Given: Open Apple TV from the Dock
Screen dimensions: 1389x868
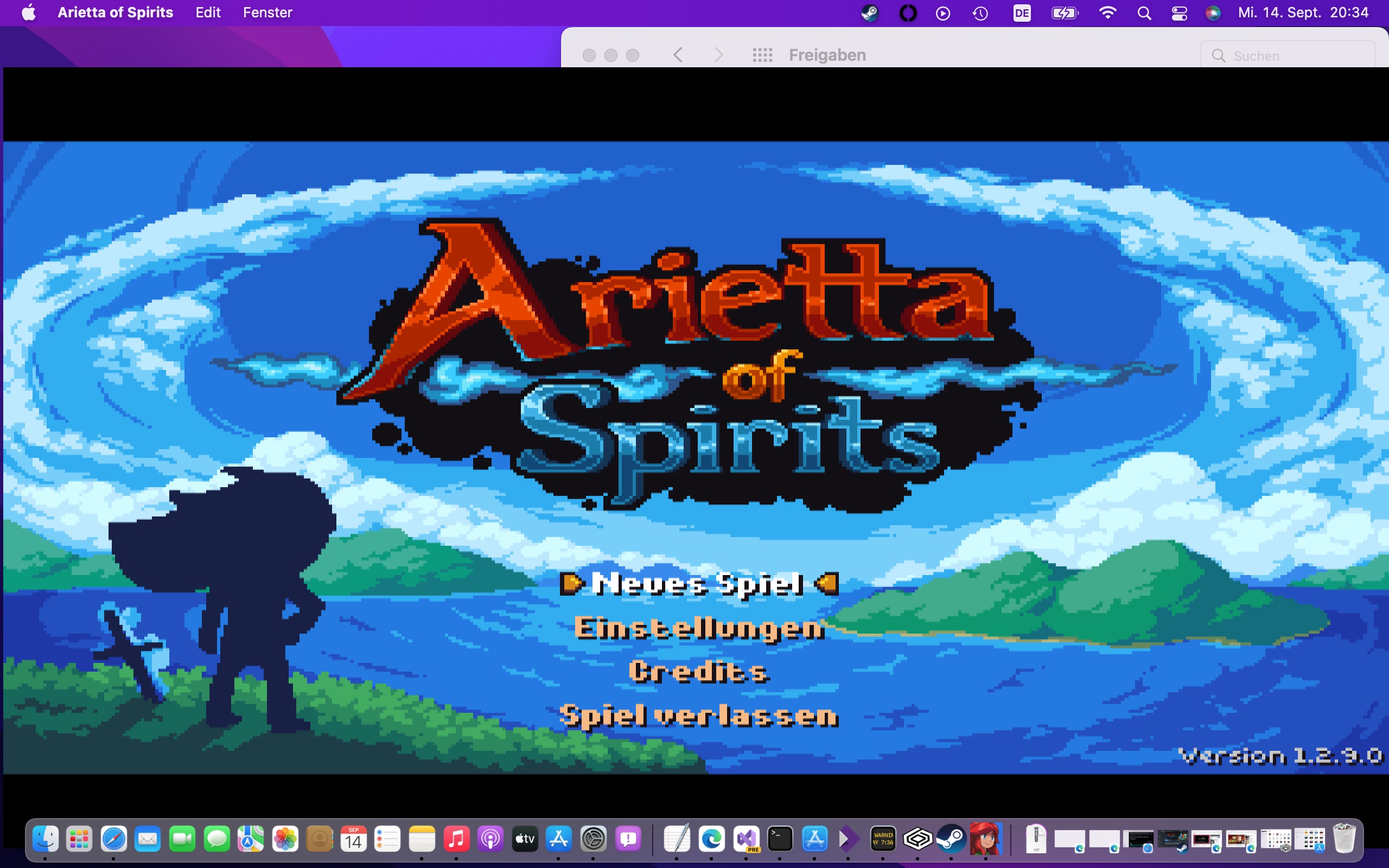Looking at the screenshot, I should coord(525,839).
